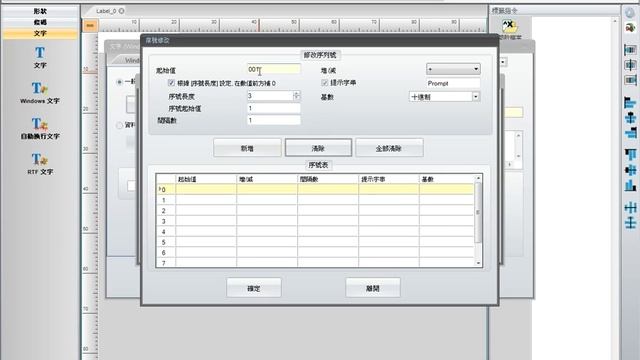The width and height of the screenshot is (640, 360).
Task: Select the 一般 radio button in background window
Action: click(119, 82)
